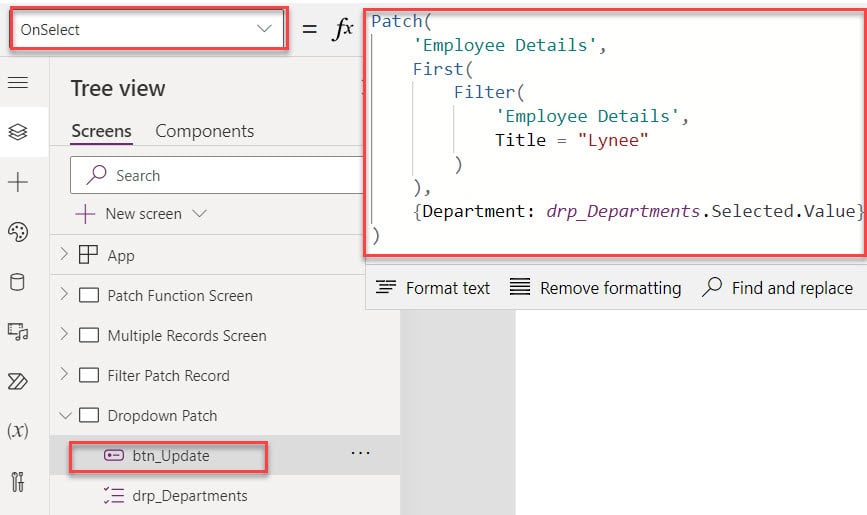Screen dimensions: 867x515
Task: Click the "Lynee" string in formula
Action: (x=612, y=140)
